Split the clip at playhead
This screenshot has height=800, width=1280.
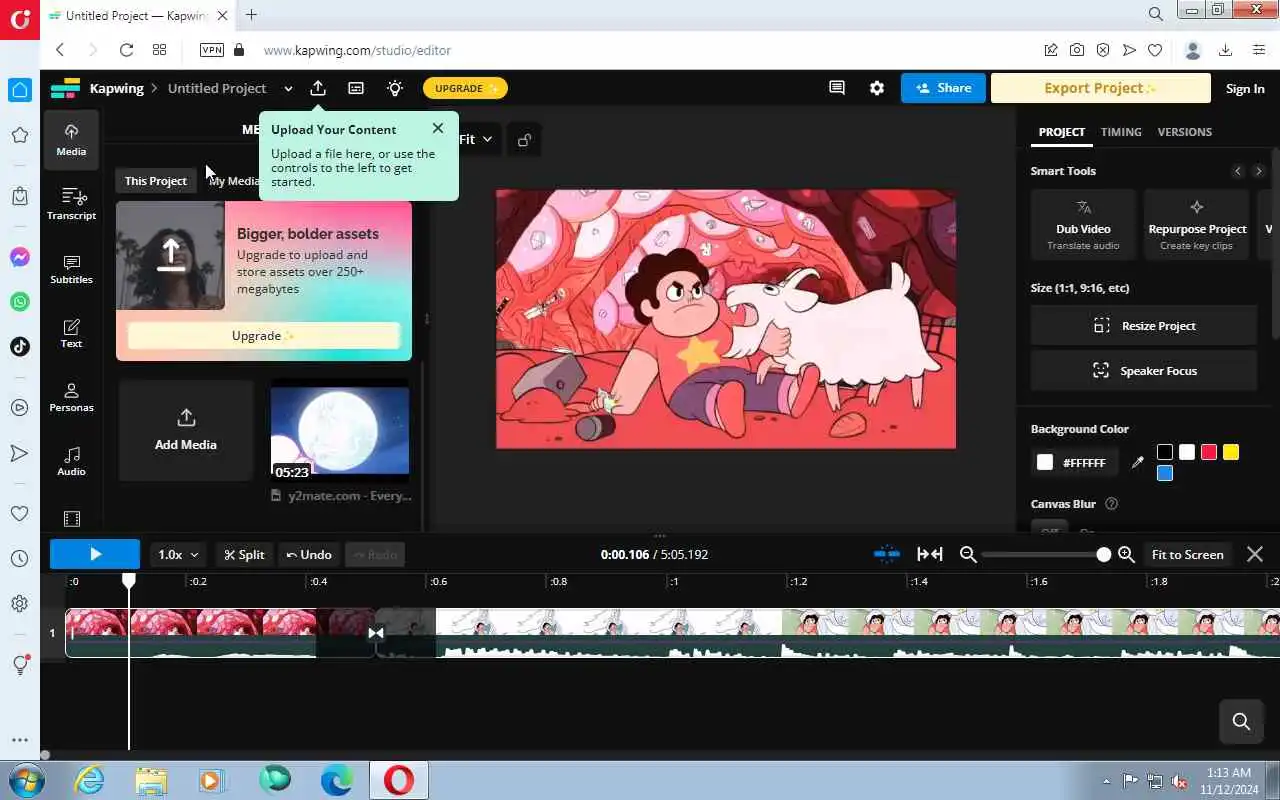click(244, 554)
